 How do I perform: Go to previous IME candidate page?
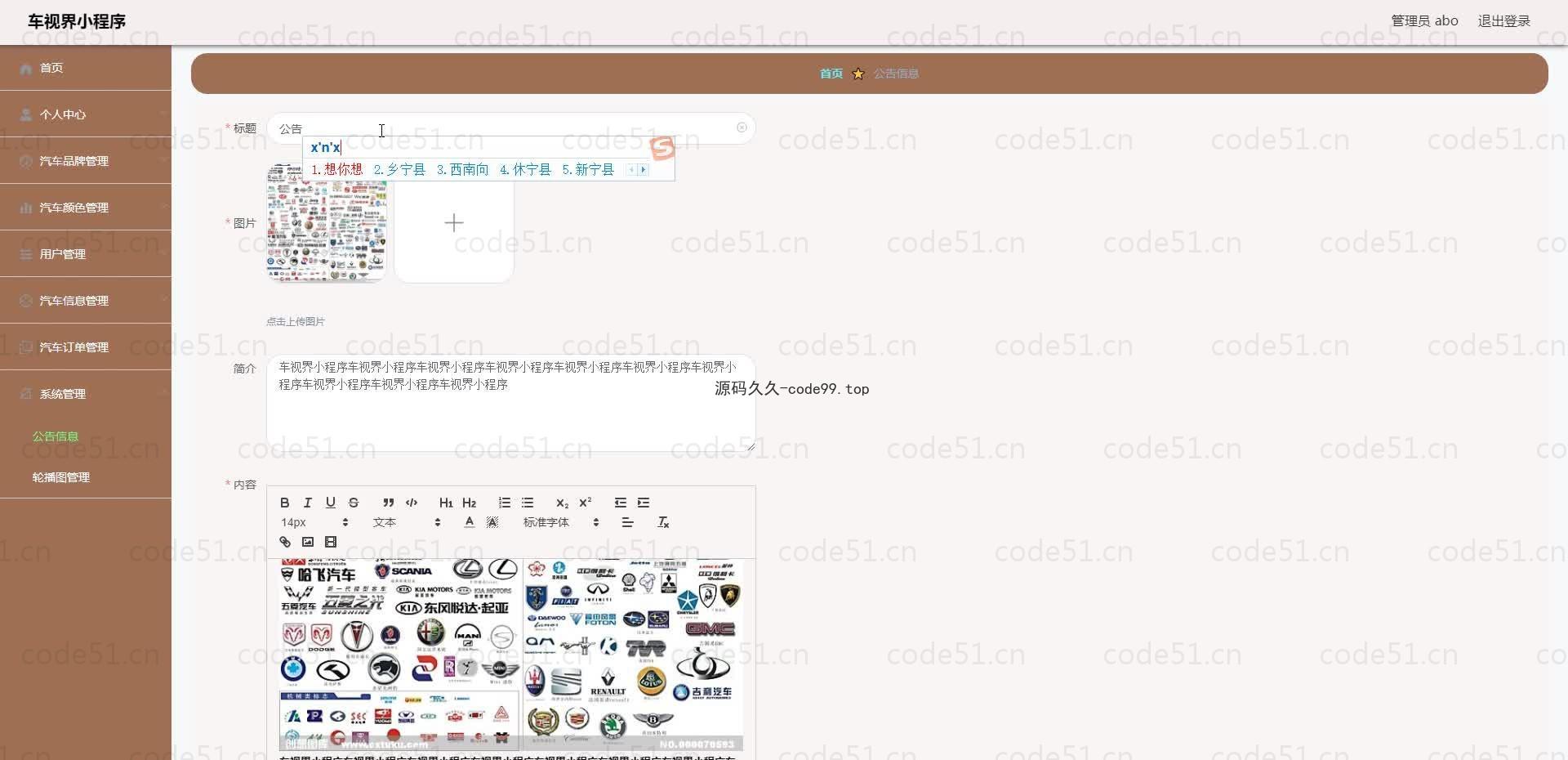(631, 169)
